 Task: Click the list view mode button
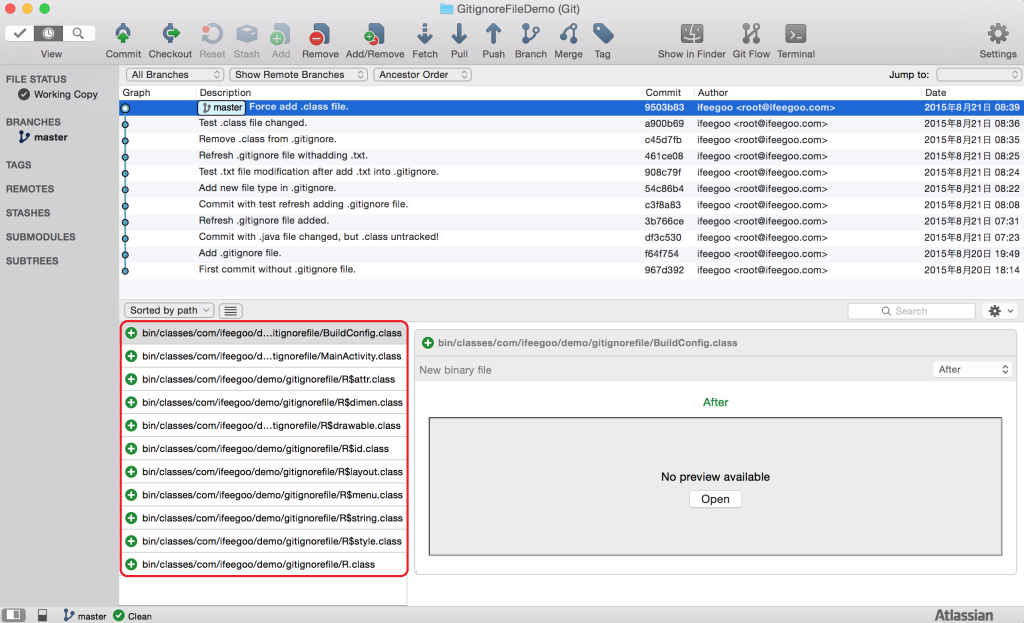[231, 310]
